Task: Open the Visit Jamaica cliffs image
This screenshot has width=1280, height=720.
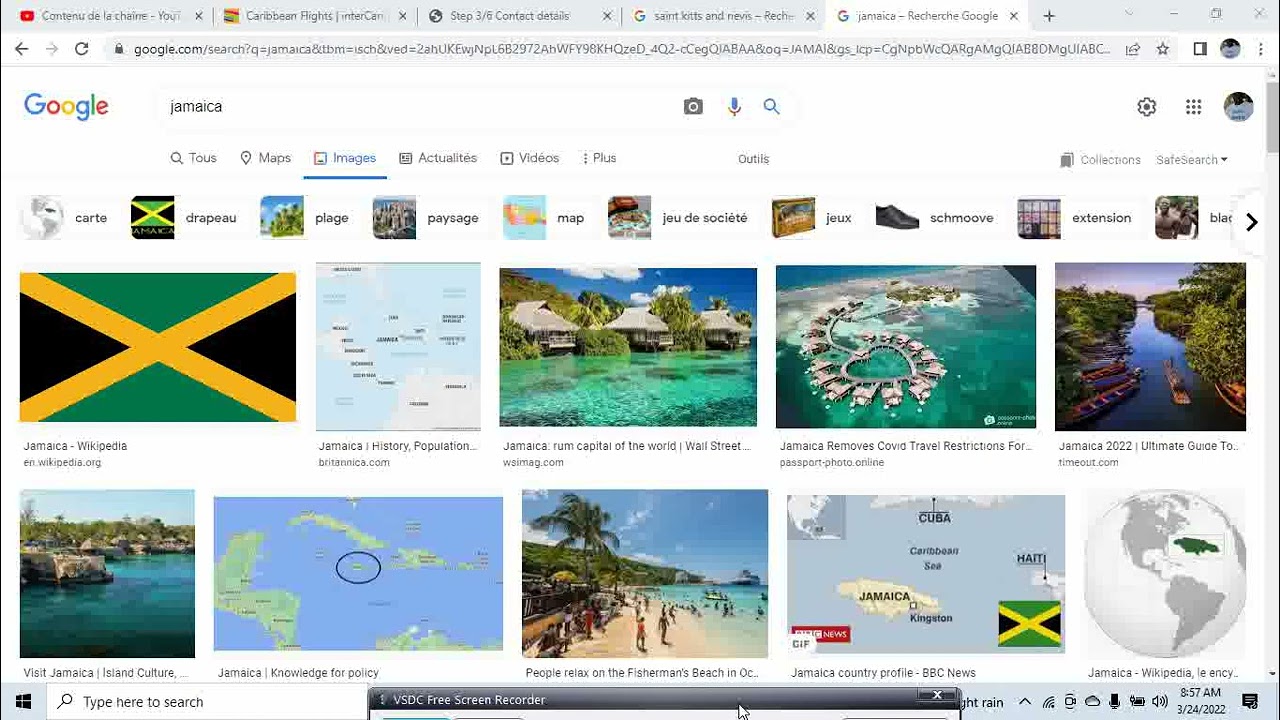Action: click(107, 573)
